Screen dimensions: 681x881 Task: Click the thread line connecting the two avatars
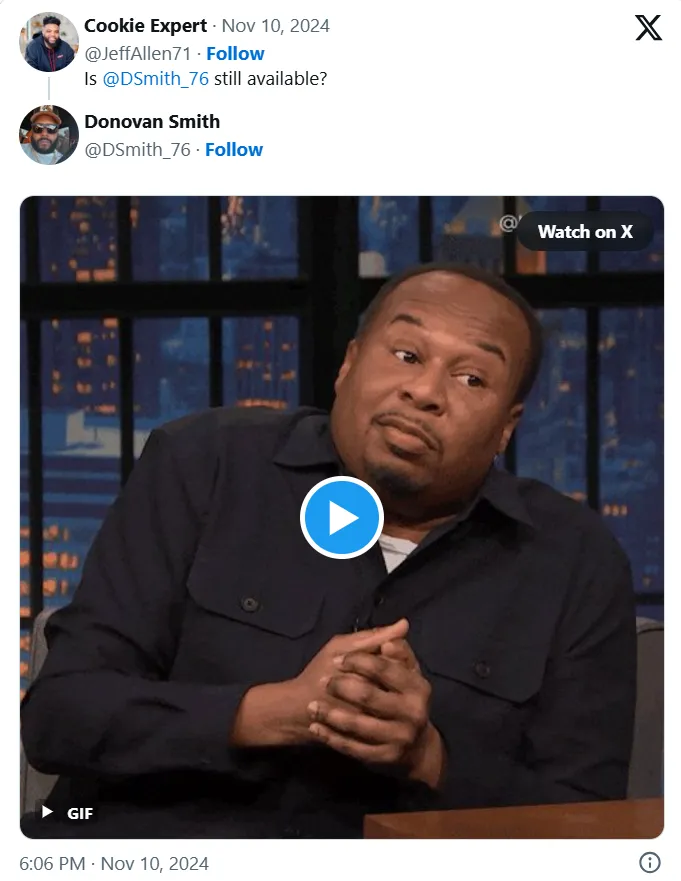(49, 89)
